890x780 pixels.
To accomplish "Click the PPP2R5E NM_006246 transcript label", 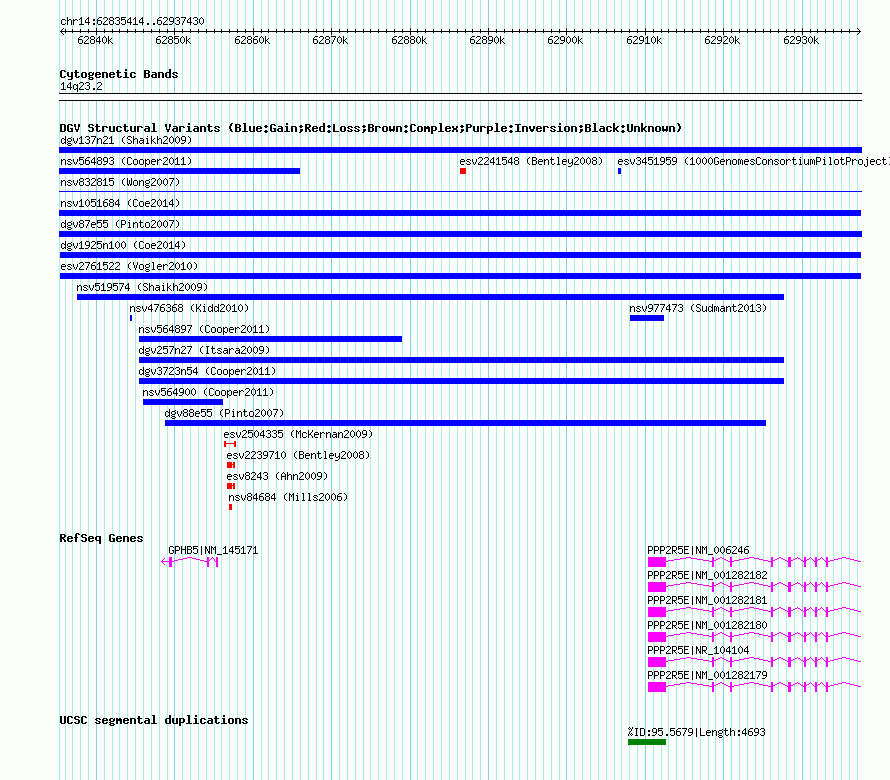I will click(x=698, y=550).
